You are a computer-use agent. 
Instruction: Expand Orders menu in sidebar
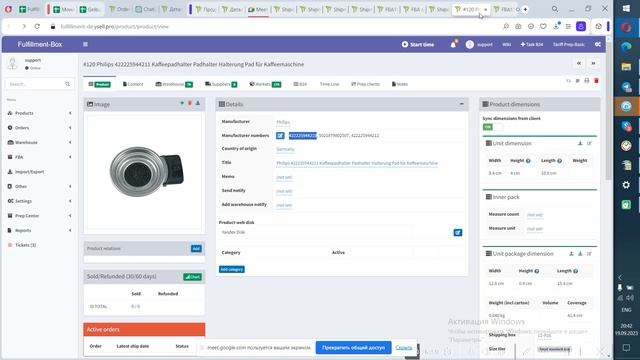click(40, 128)
